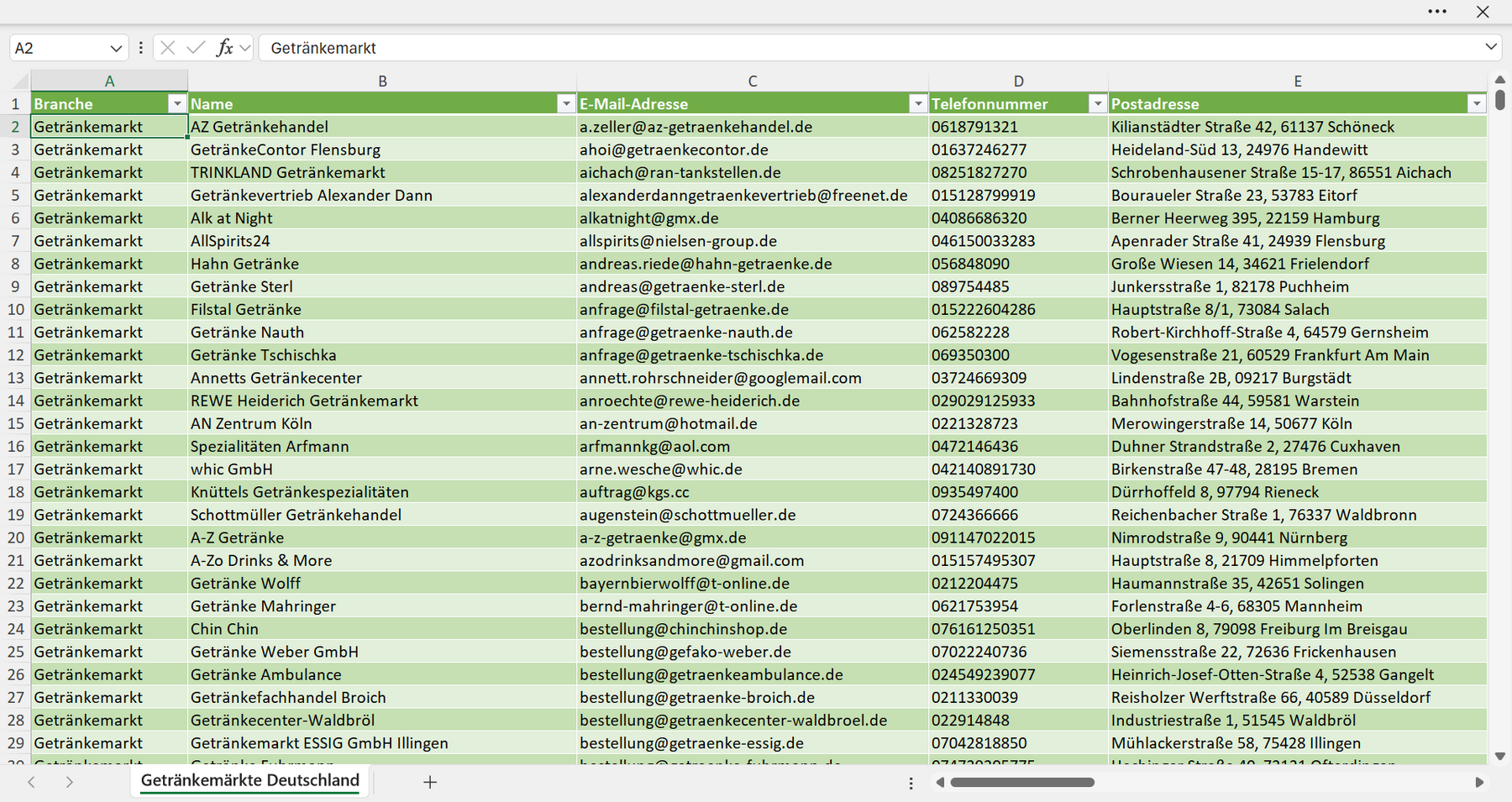The height and width of the screenshot is (802, 1512).
Task: Click the vertical scrollbar thumb
Action: [x=1500, y=99]
